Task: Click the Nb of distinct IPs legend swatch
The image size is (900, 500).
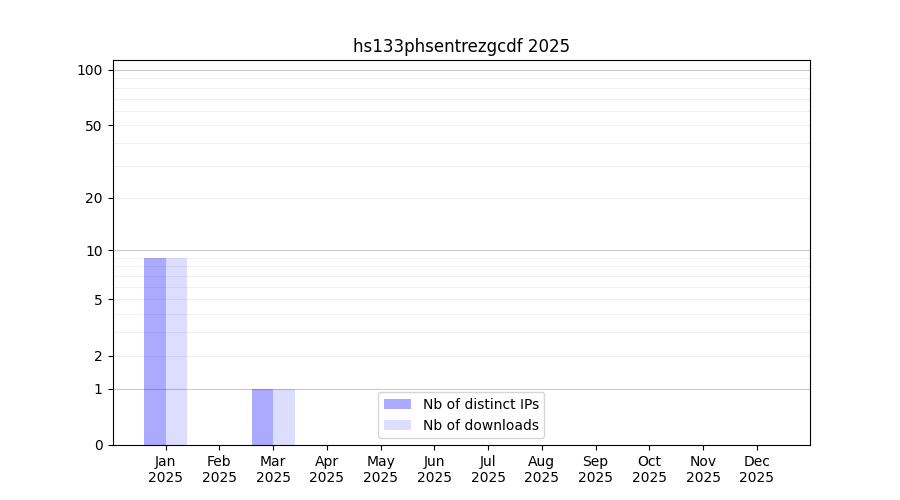Action: [x=397, y=404]
